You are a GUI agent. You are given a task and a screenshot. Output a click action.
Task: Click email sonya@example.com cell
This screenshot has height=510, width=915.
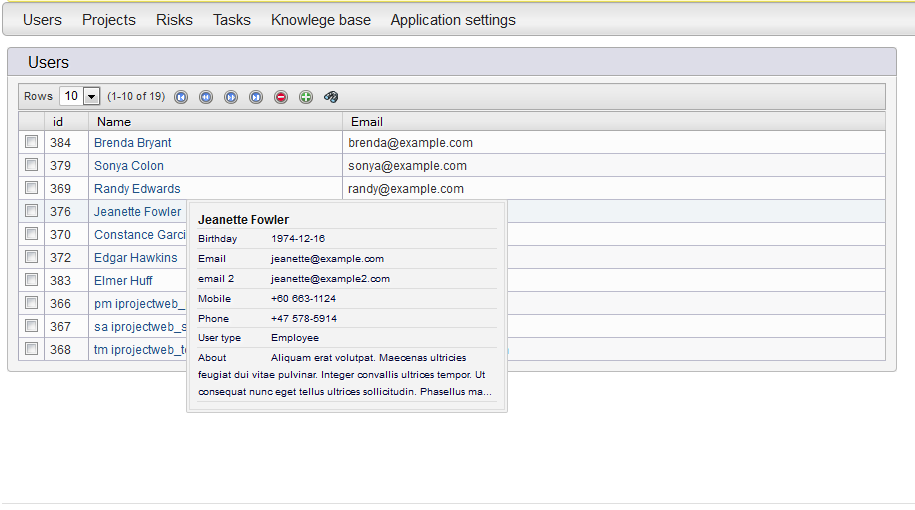[614, 166]
